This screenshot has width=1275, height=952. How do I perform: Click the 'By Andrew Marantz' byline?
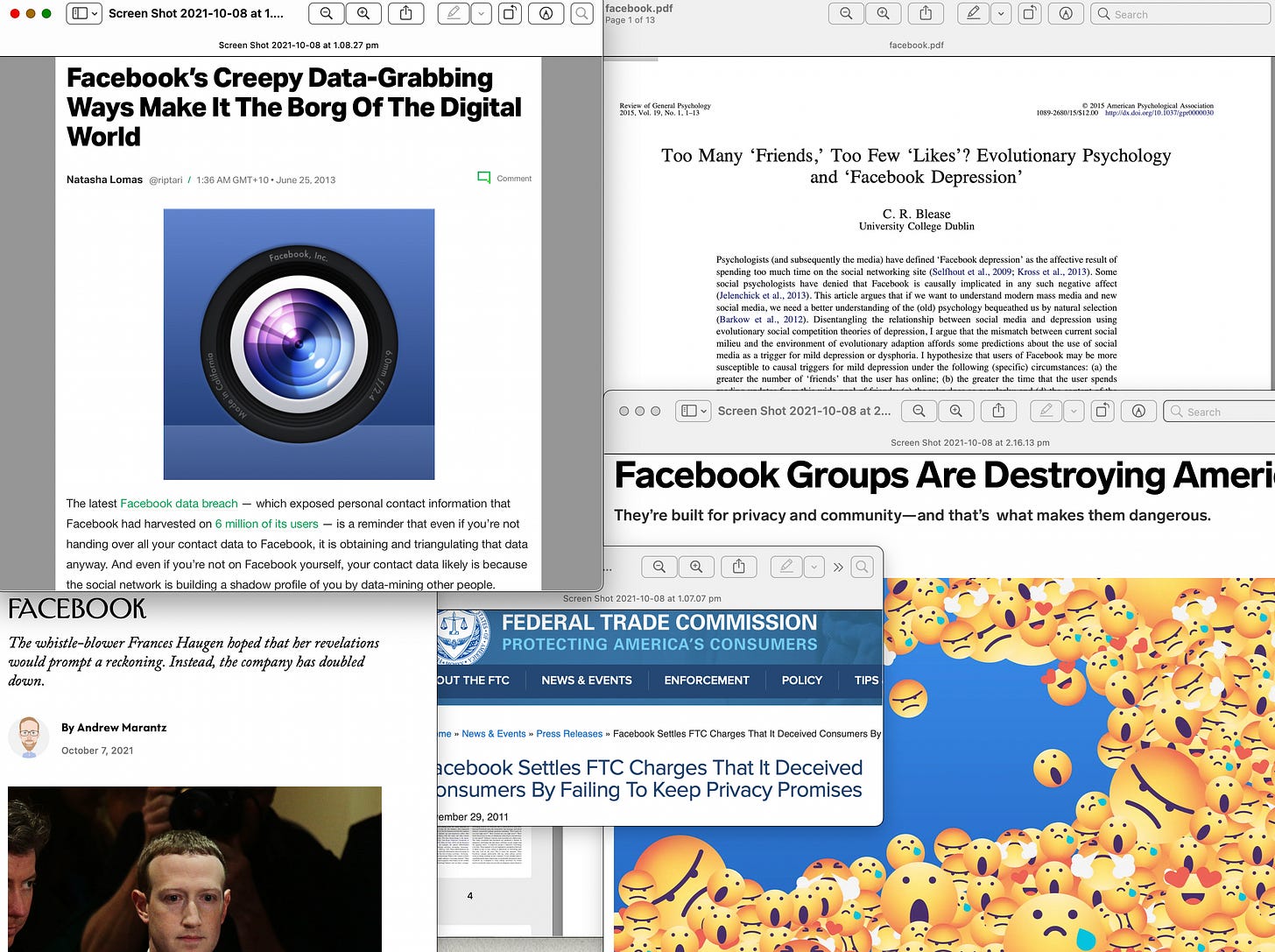114,728
